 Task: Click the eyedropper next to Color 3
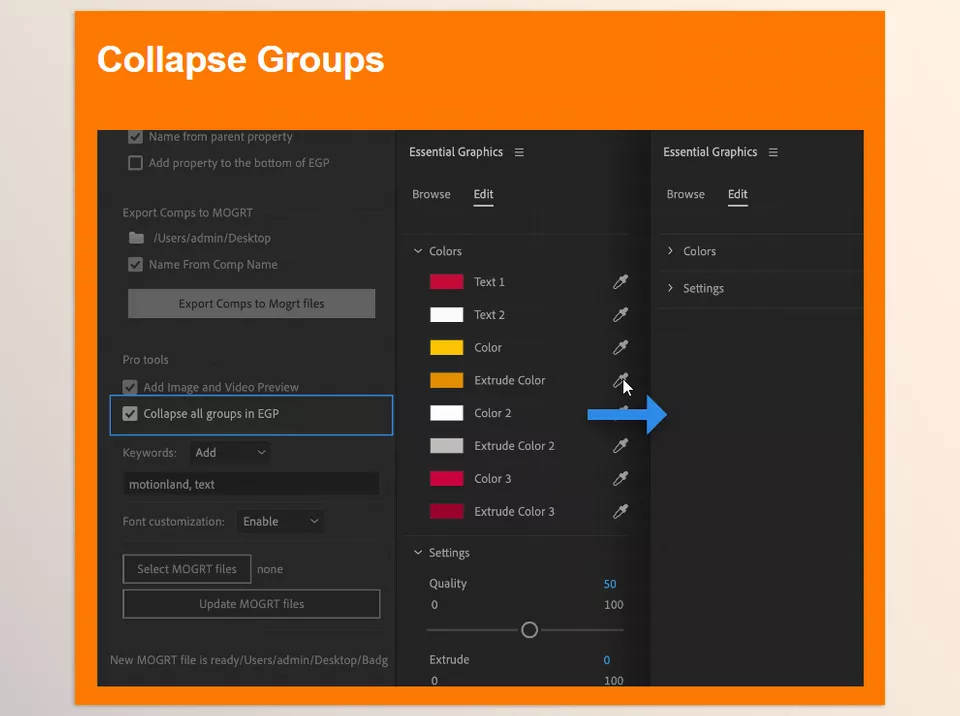620,478
